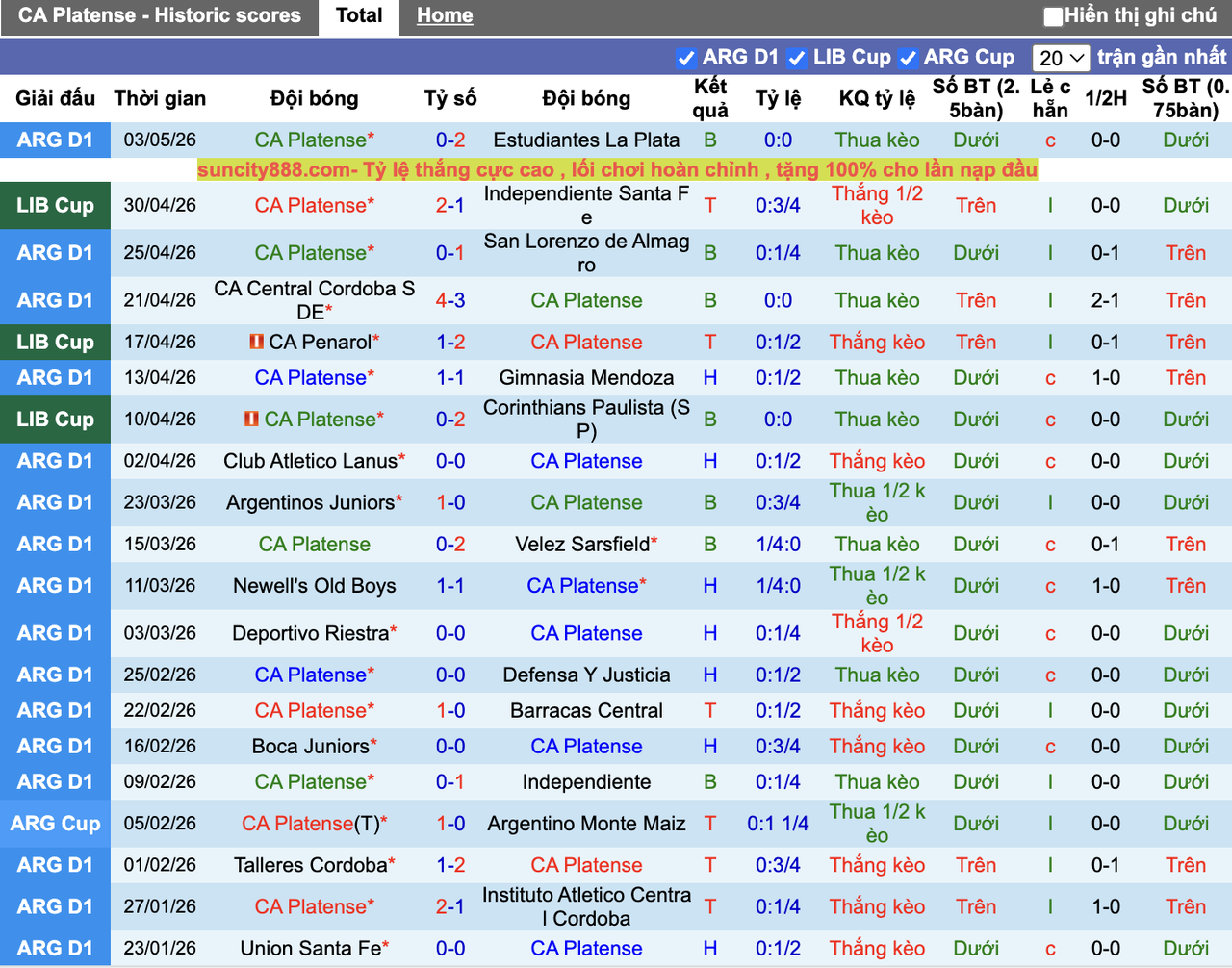Click the date 25/04/26
Viewport: 1232px width, 968px height.
[160, 253]
